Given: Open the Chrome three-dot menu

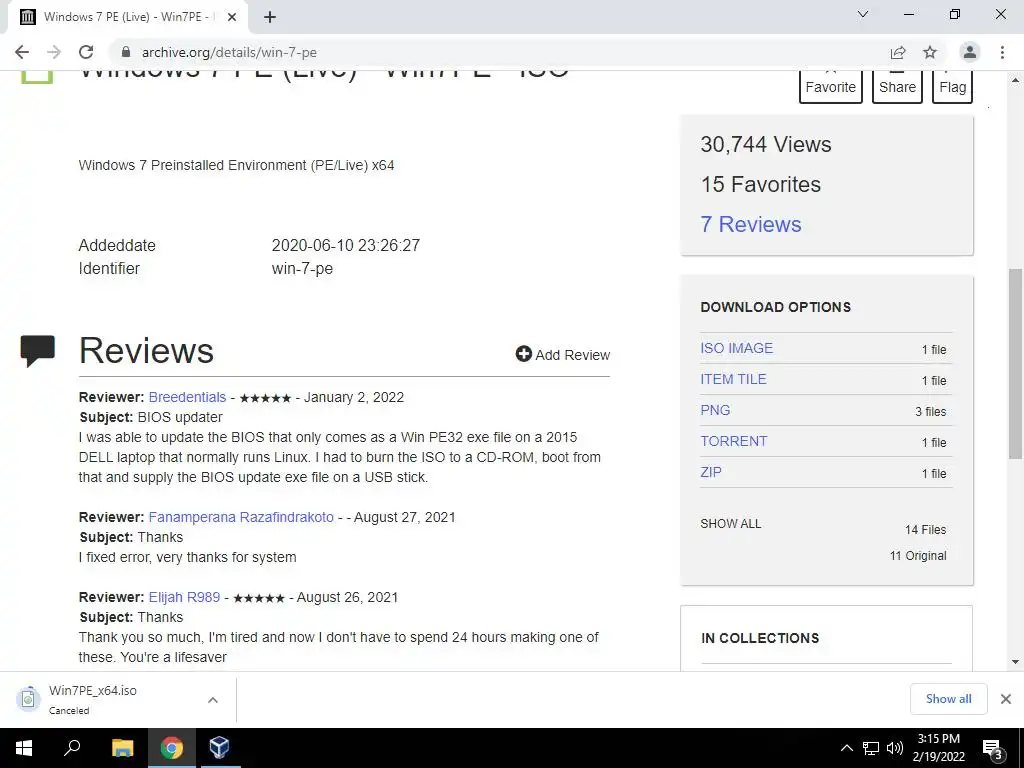Looking at the screenshot, I should [1002, 52].
